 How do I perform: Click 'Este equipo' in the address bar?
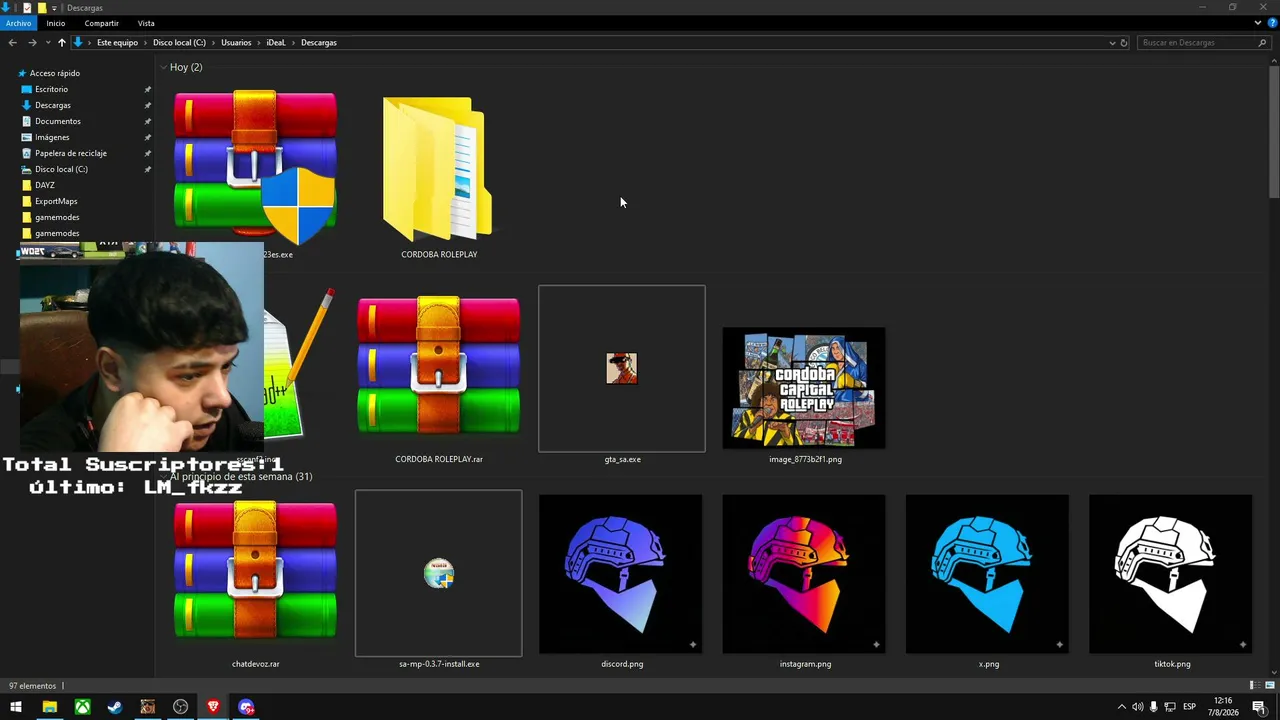coord(117,43)
